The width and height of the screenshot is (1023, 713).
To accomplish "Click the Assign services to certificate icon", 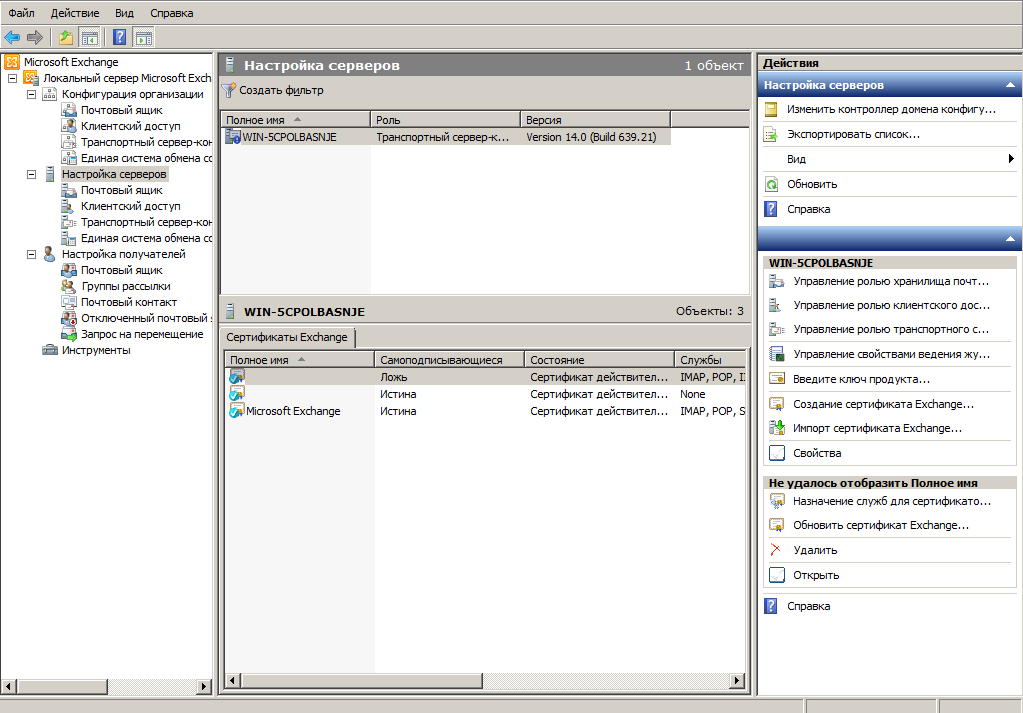I will tap(776, 501).
